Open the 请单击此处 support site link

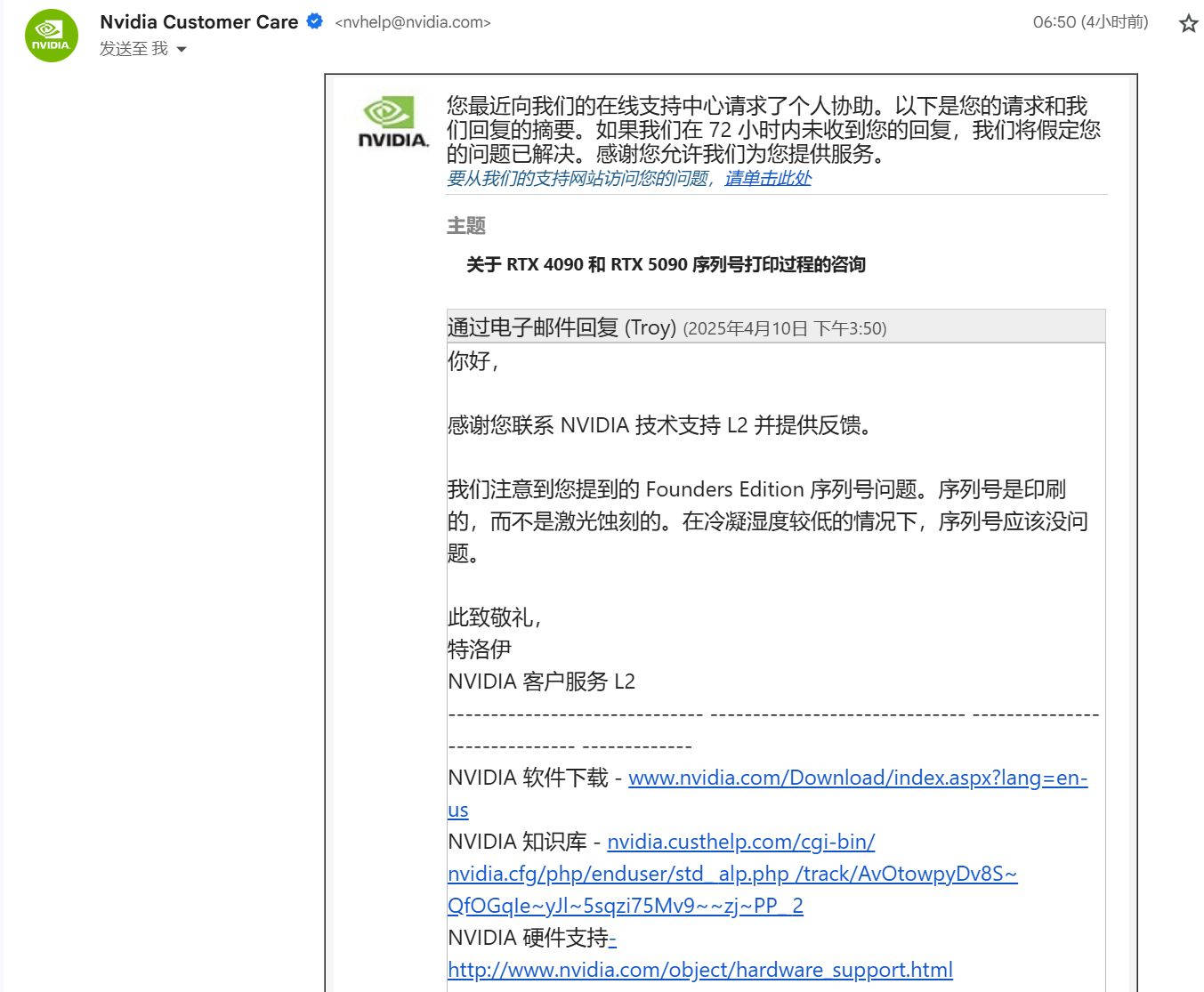[768, 178]
